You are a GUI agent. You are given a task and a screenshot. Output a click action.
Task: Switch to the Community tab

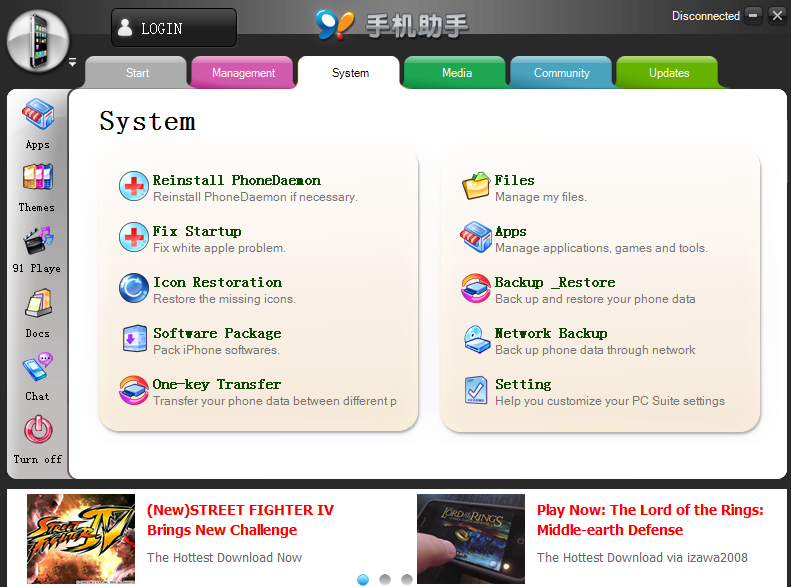pyautogui.click(x=562, y=73)
